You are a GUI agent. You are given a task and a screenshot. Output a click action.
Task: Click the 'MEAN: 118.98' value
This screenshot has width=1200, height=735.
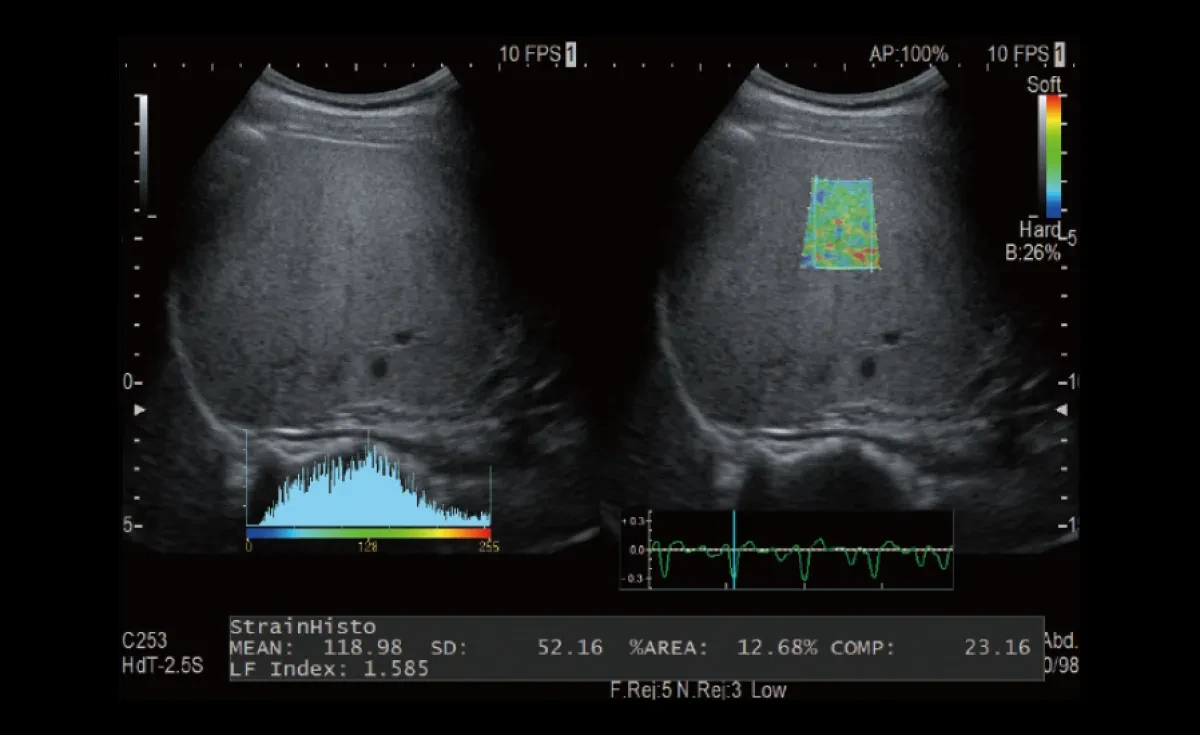[316, 648]
